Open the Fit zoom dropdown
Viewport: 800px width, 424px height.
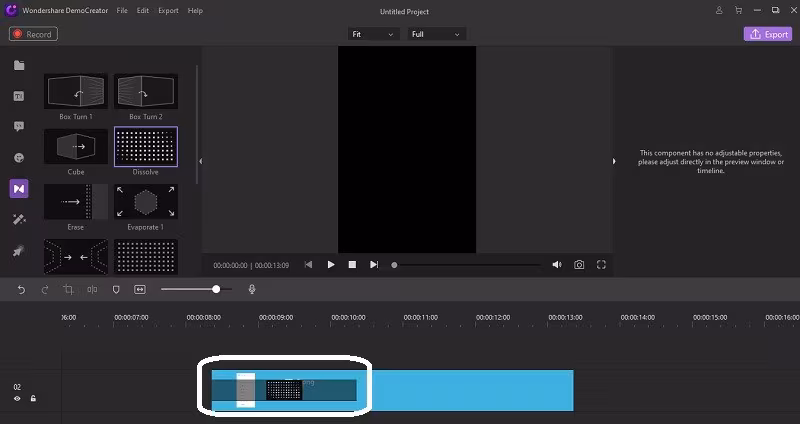372,34
